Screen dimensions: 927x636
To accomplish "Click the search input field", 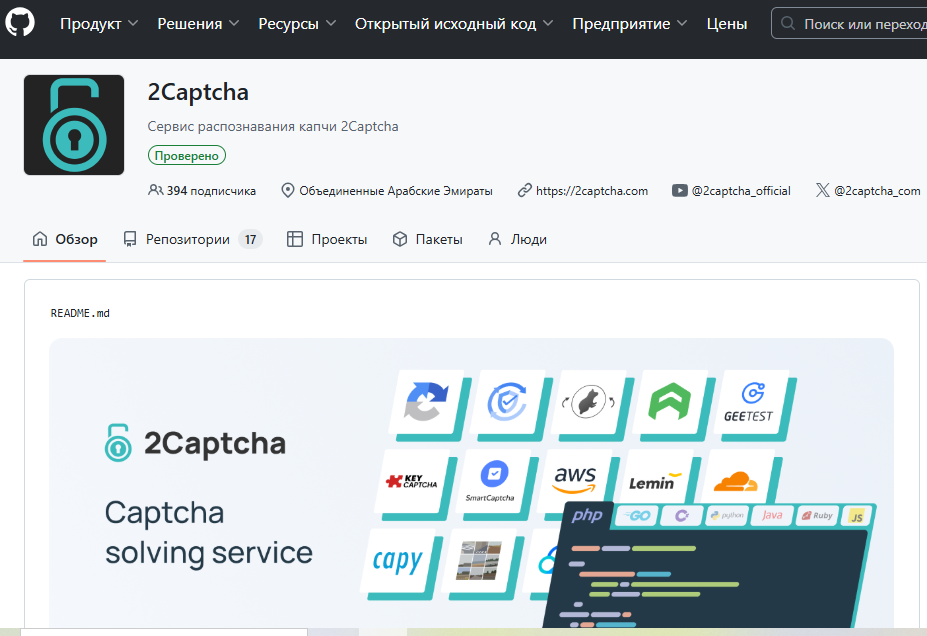I will coord(850,23).
